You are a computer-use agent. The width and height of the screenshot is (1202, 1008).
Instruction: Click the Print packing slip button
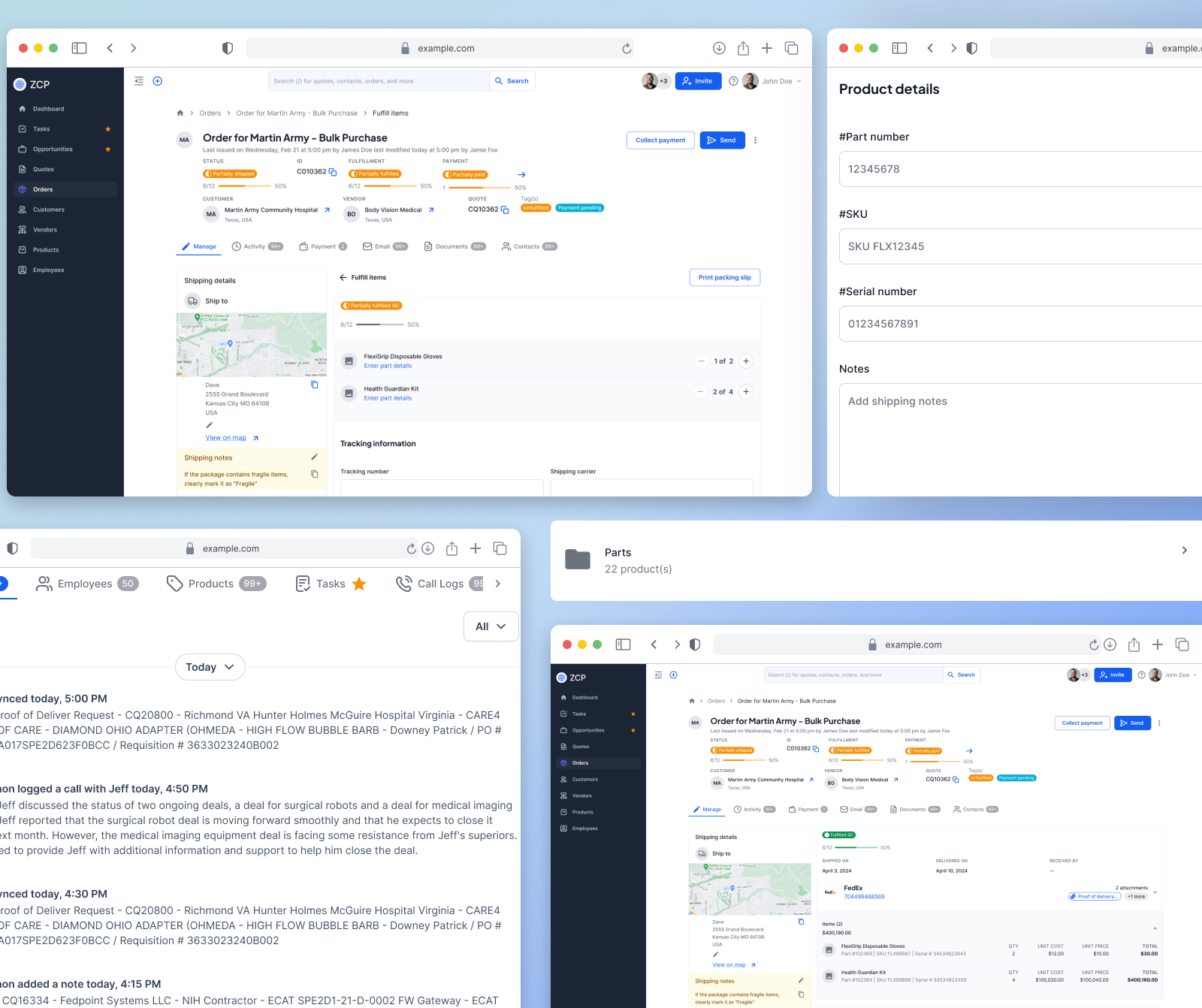tap(724, 277)
